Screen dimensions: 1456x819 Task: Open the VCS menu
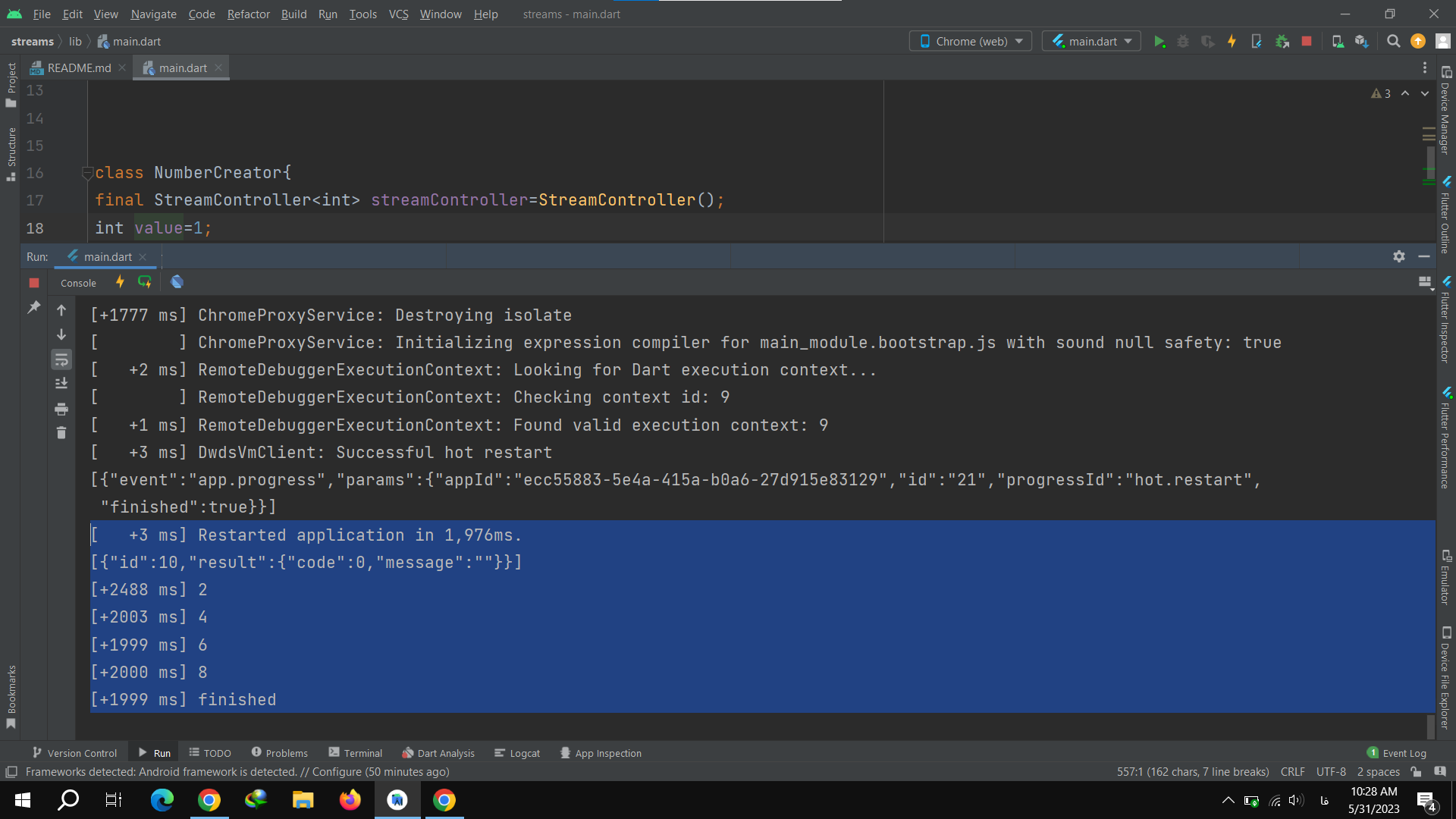398,14
